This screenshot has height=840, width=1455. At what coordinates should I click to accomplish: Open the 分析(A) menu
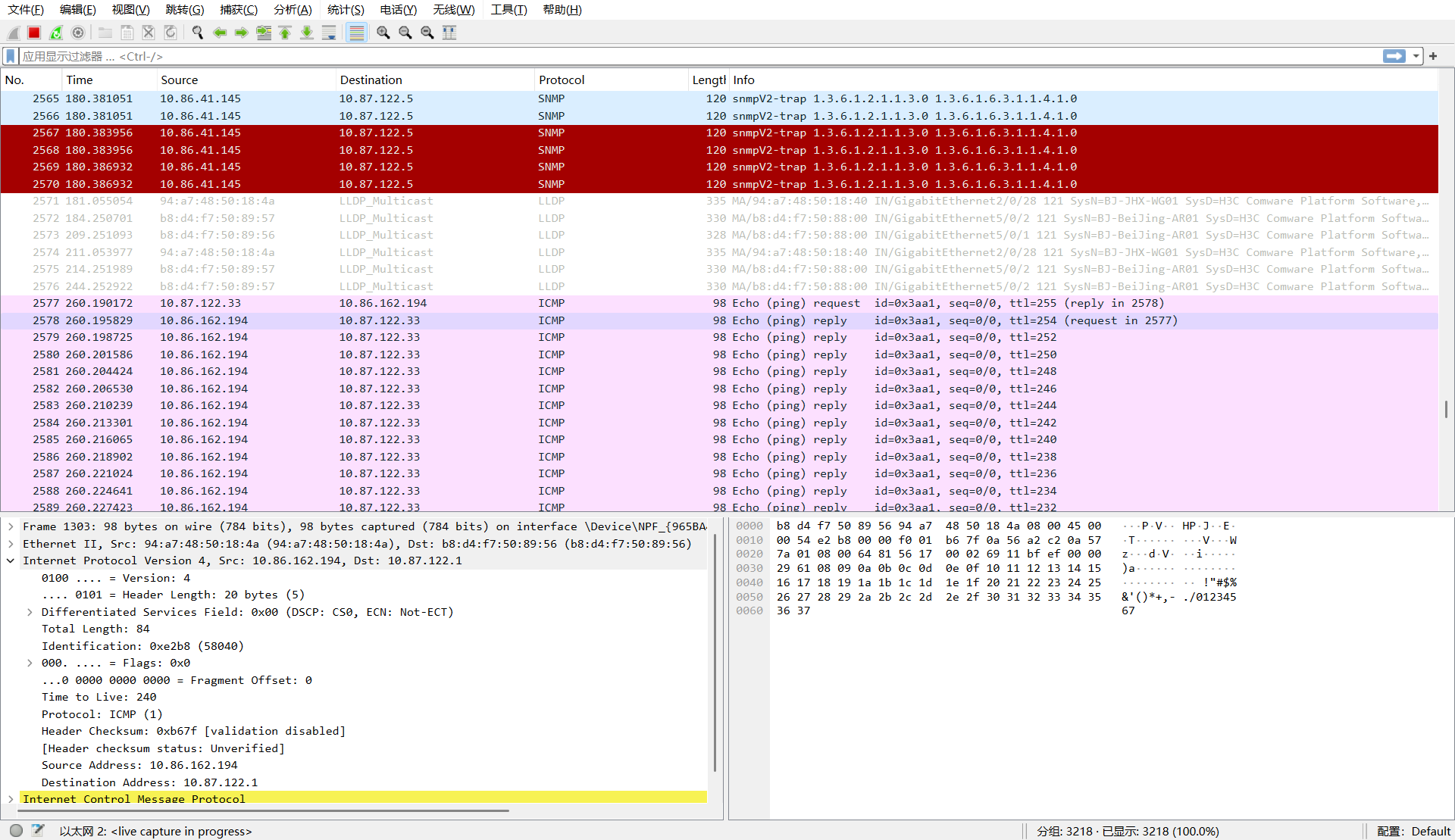pyautogui.click(x=293, y=10)
